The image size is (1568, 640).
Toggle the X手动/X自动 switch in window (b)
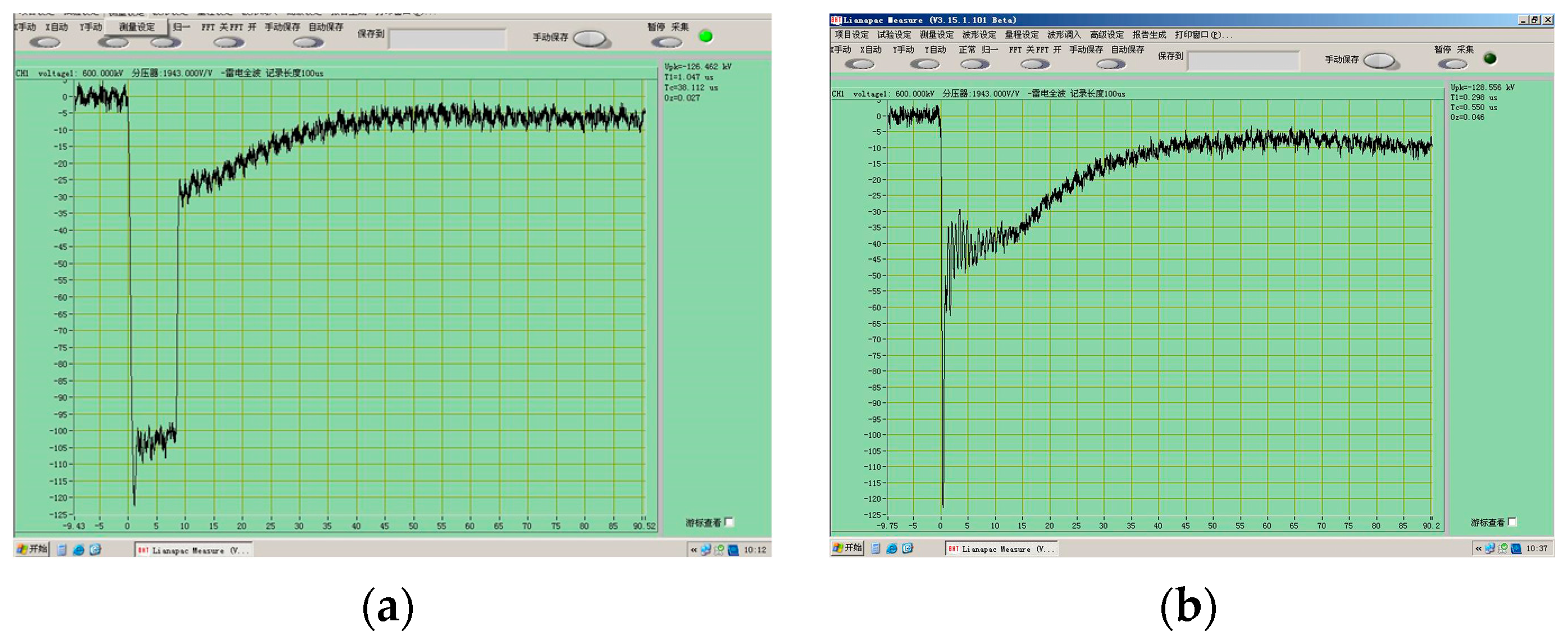pos(859,64)
